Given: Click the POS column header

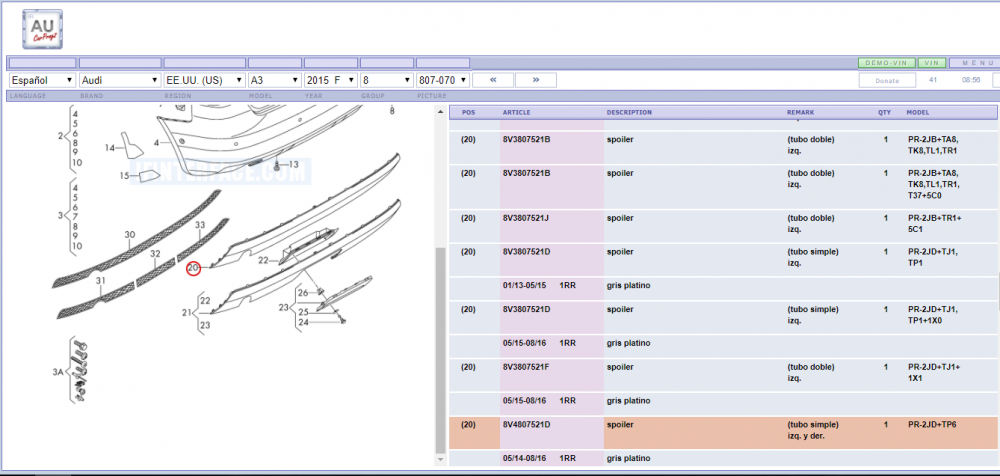Looking at the screenshot, I should tap(469, 112).
